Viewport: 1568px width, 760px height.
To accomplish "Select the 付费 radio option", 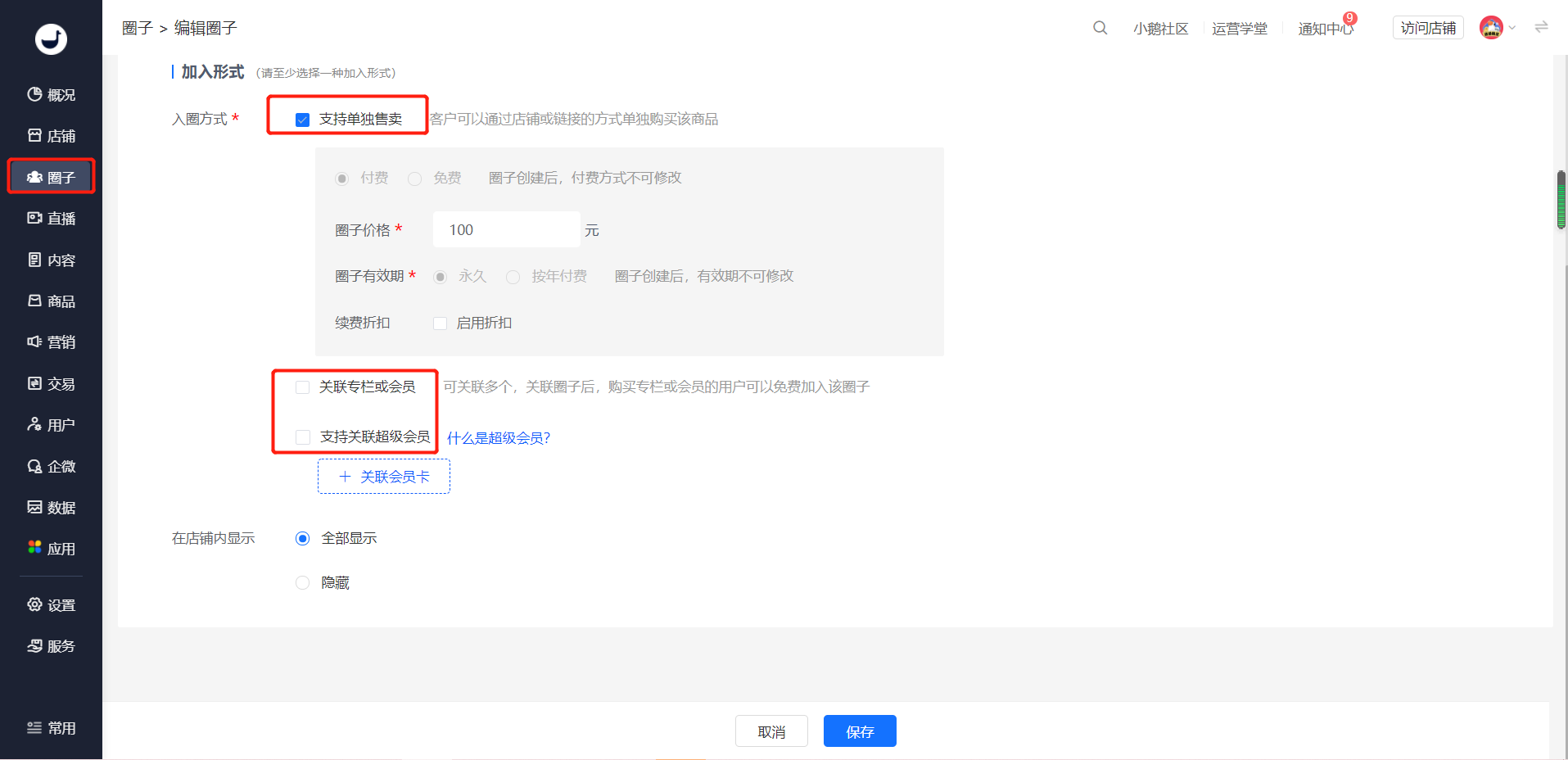I will [x=341, y=179].
